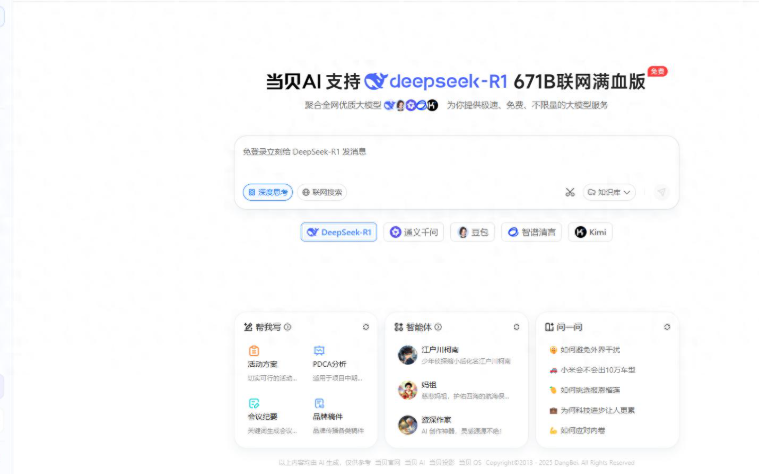Click the 江户川柯南 agent avatar
The height and width of the screenshot is (474, 759).
(x=408, y=355)
